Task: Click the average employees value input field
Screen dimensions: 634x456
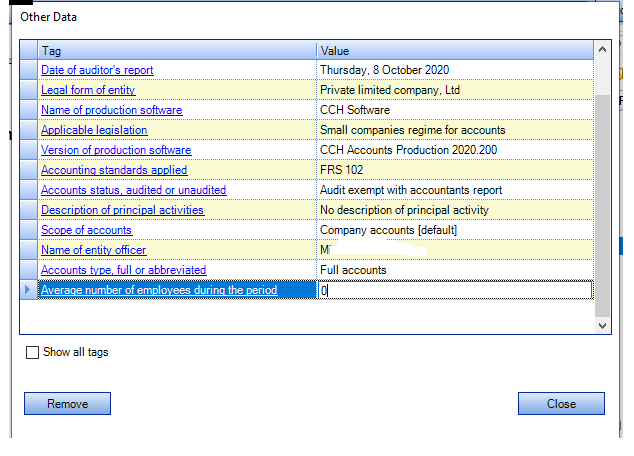Action: [455, 290]
